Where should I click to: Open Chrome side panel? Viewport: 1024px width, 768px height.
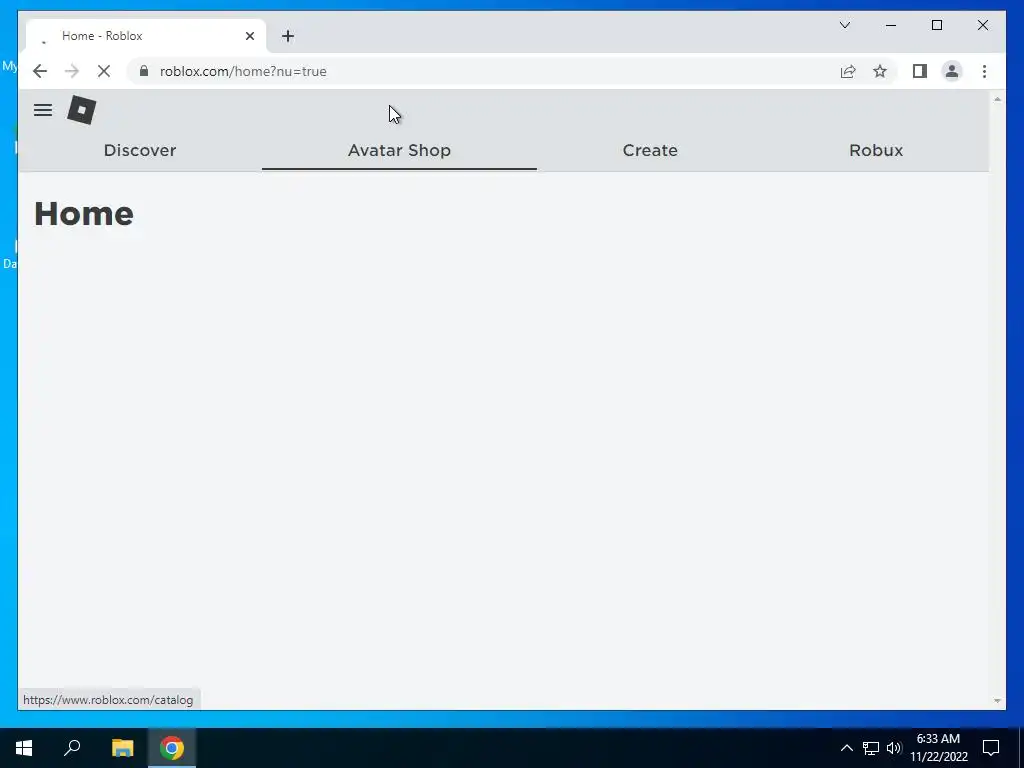(x=920, y=71)
